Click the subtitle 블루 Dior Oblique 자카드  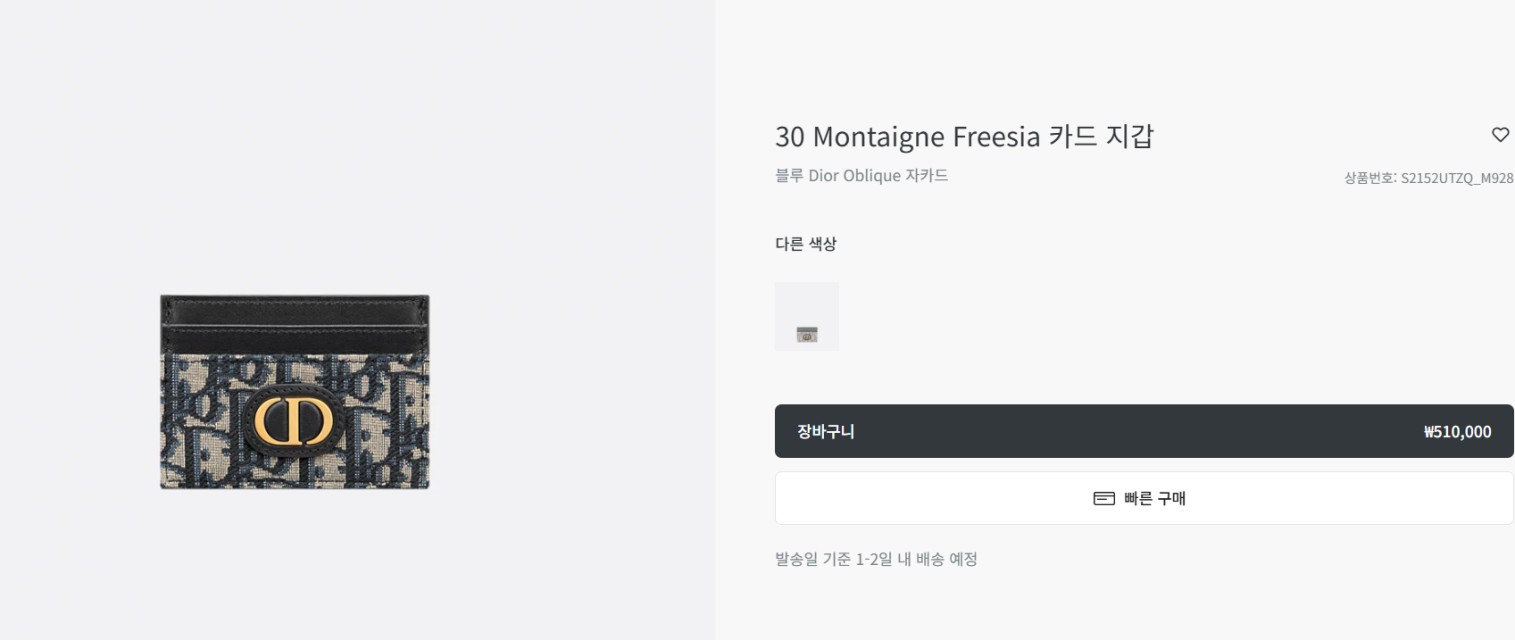(862, 175)
